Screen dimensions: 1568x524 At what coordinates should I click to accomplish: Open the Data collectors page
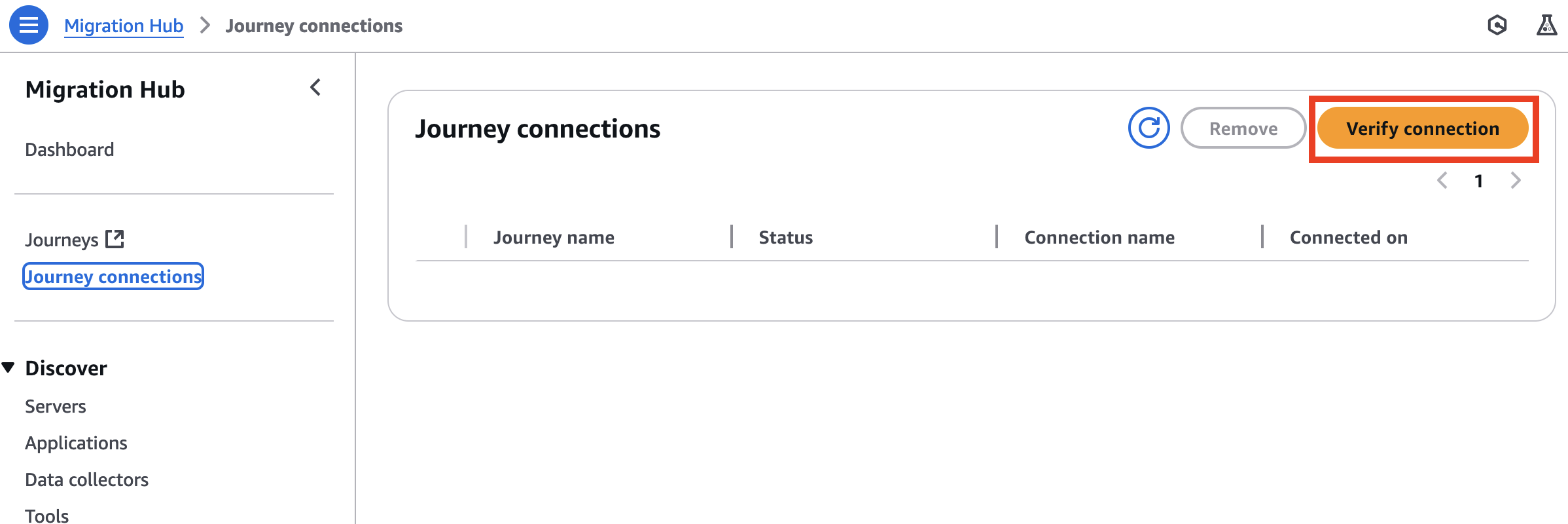pos(86,479)
